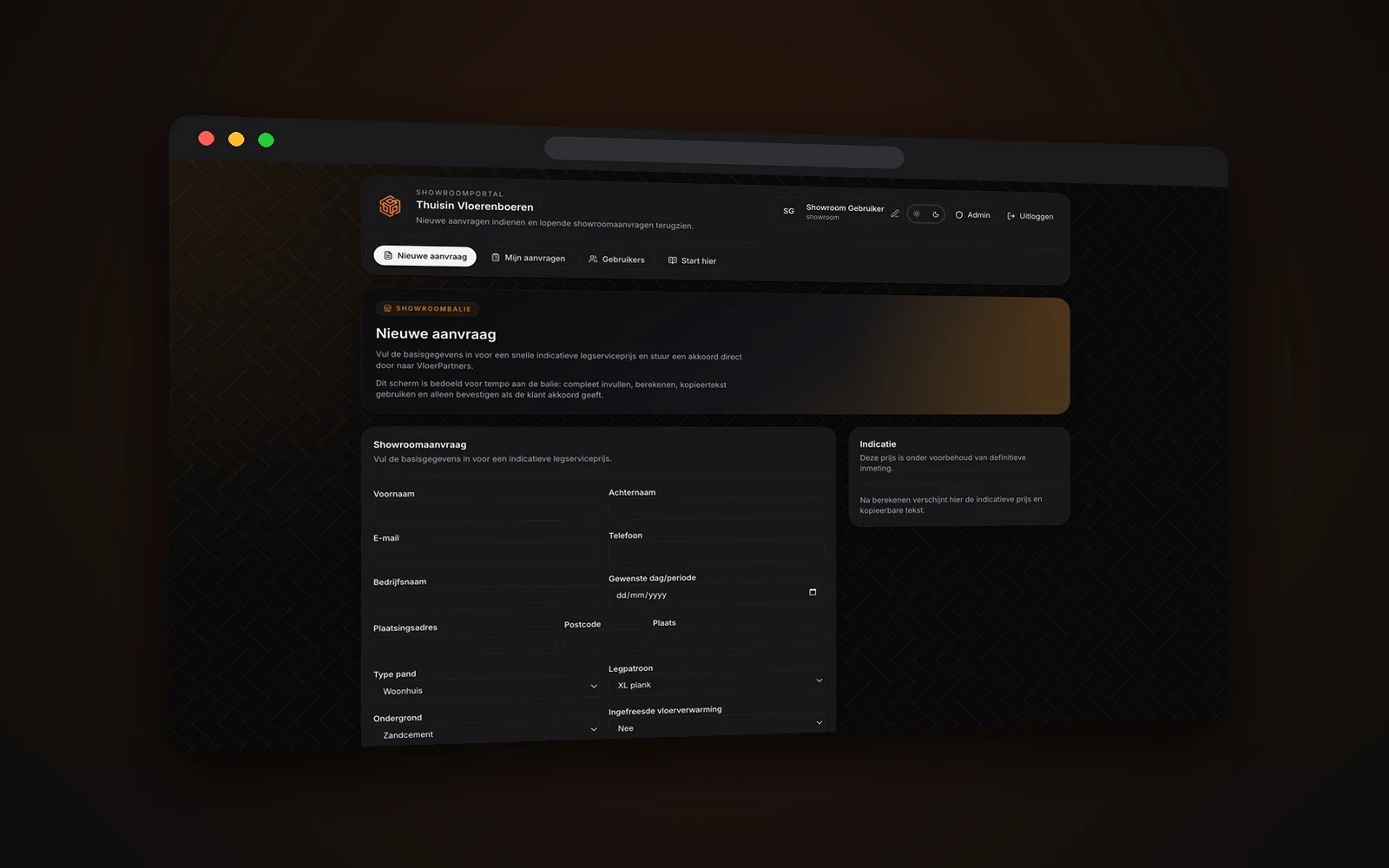1389x868 pixels.
Task: Open the Admin section
Action: [972, 214]
